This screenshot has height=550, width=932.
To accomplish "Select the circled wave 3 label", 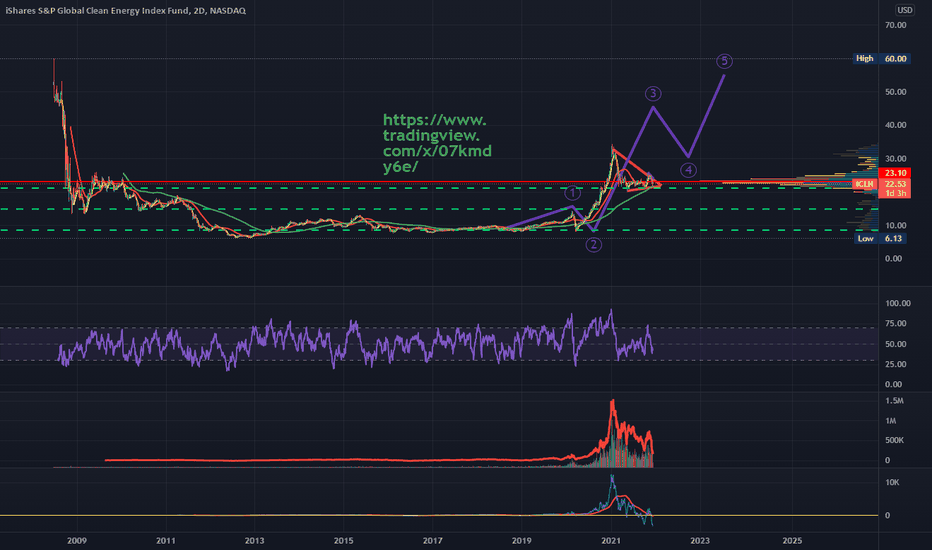I will point(653,93).
